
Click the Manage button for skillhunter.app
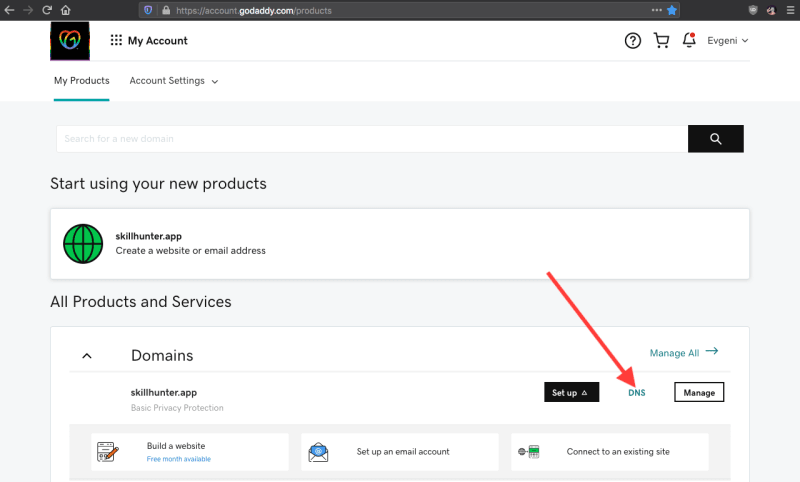[x=699, y=392]
